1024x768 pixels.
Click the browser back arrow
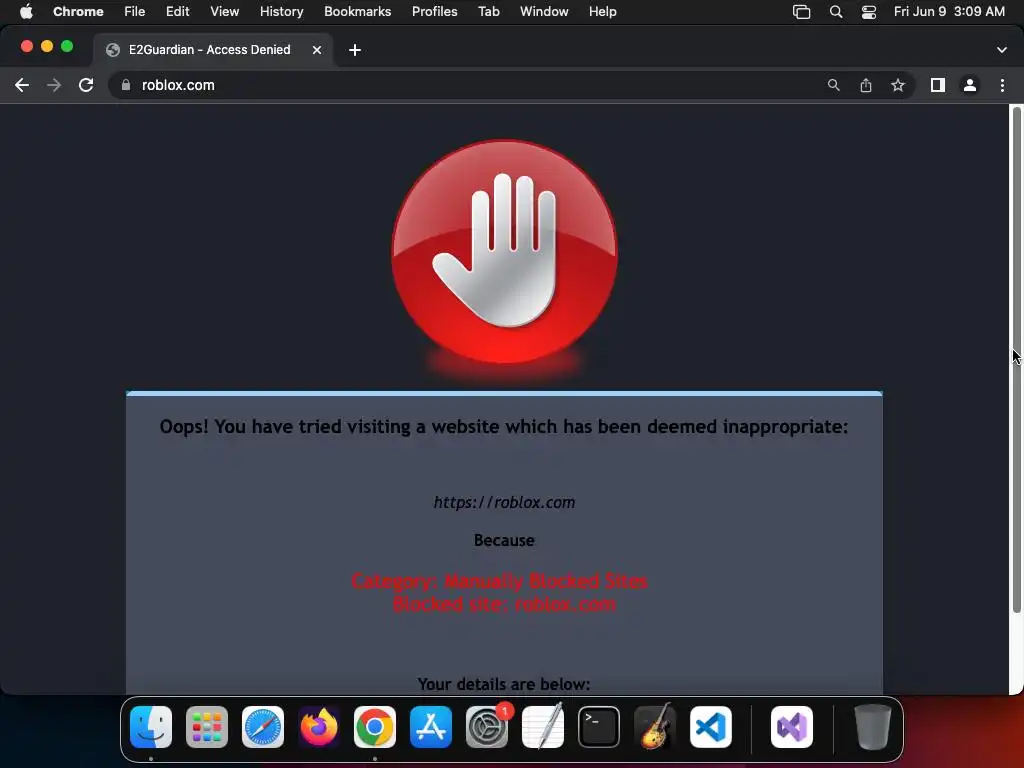[22, 85]
